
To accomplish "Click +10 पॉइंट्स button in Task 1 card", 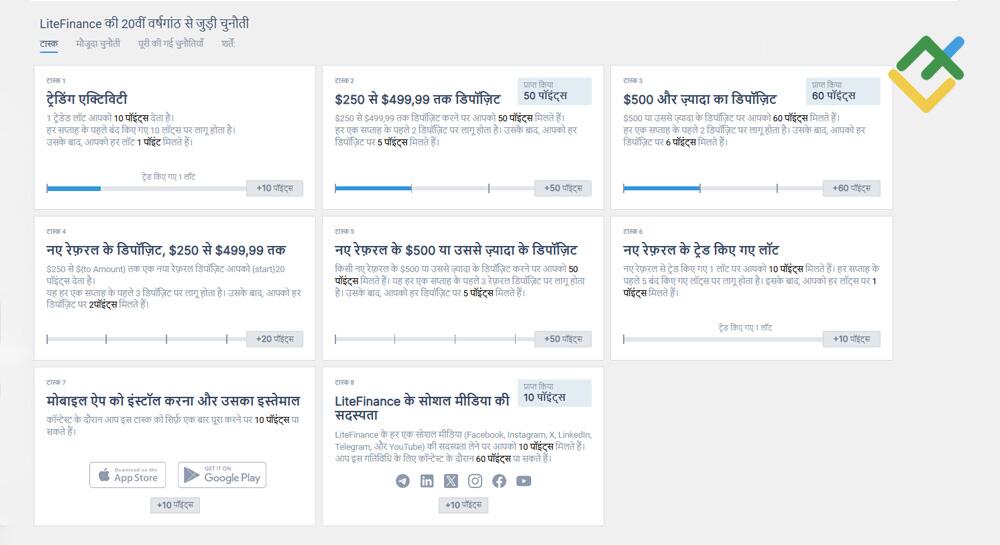I will tap(275, 188).
